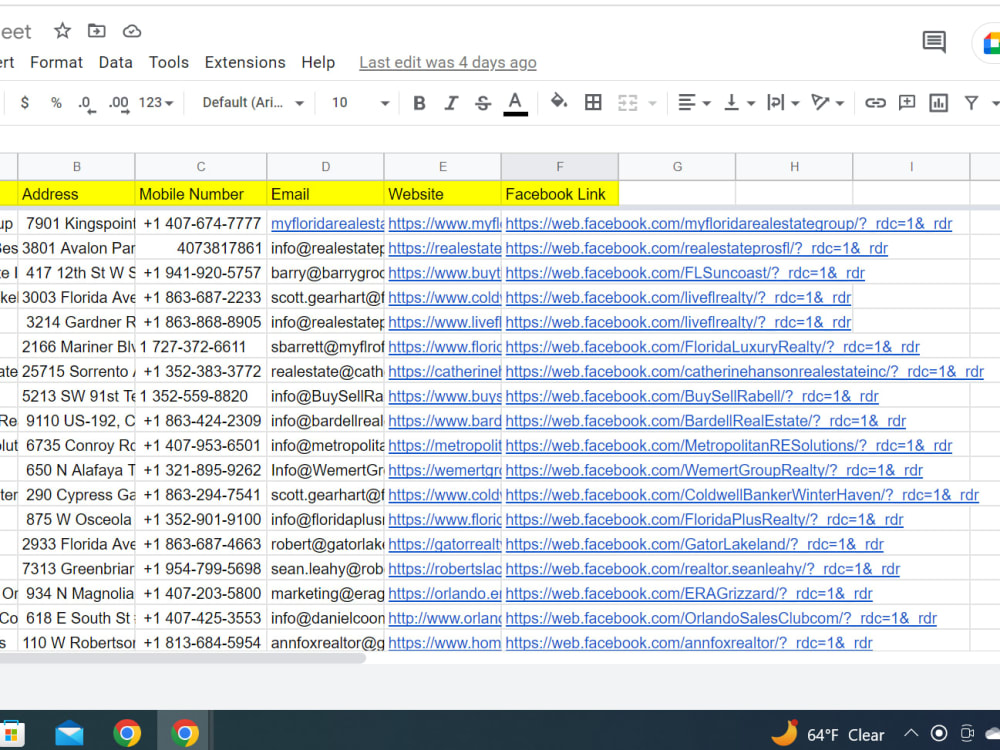Select column G header

677,166
